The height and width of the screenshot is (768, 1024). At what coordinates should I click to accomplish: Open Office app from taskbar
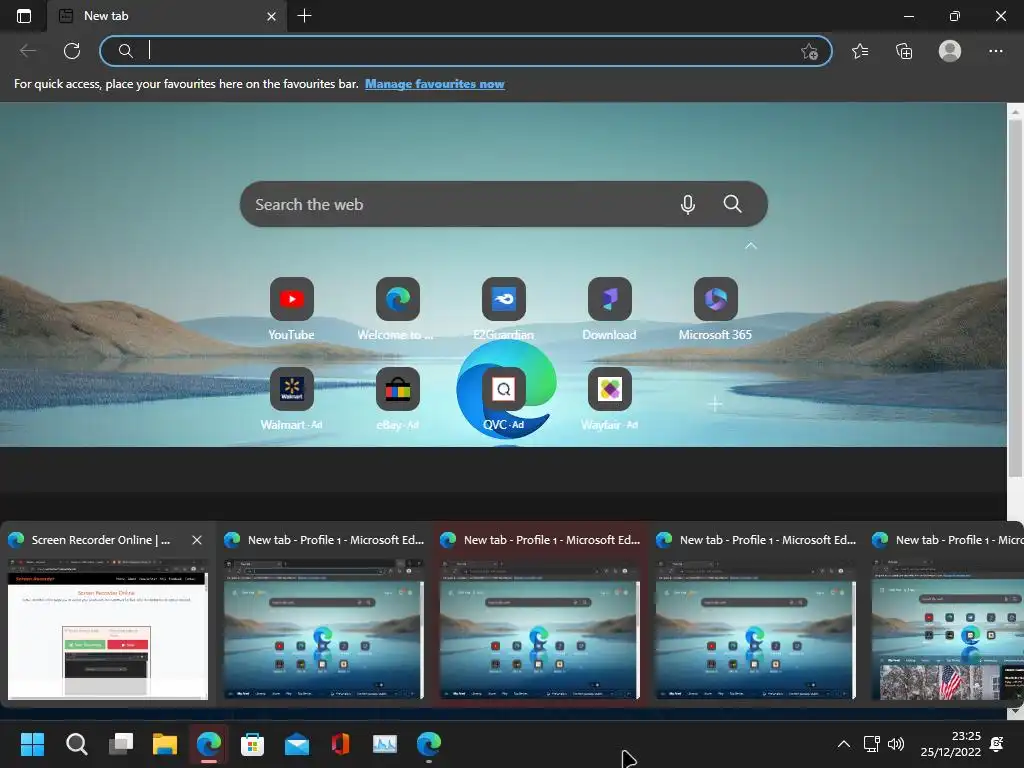pos(340,744)
